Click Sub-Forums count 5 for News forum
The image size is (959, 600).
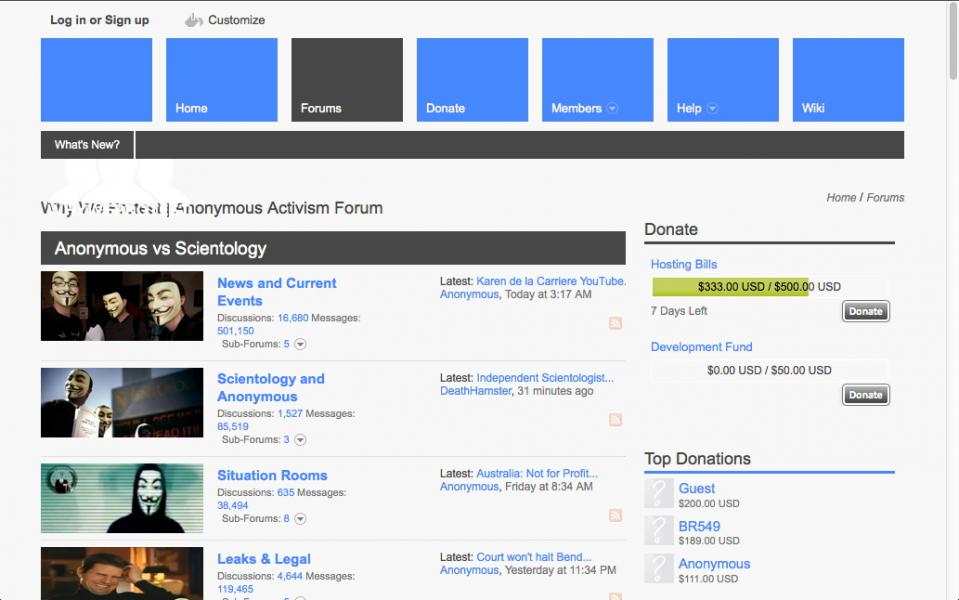(286, 344)
